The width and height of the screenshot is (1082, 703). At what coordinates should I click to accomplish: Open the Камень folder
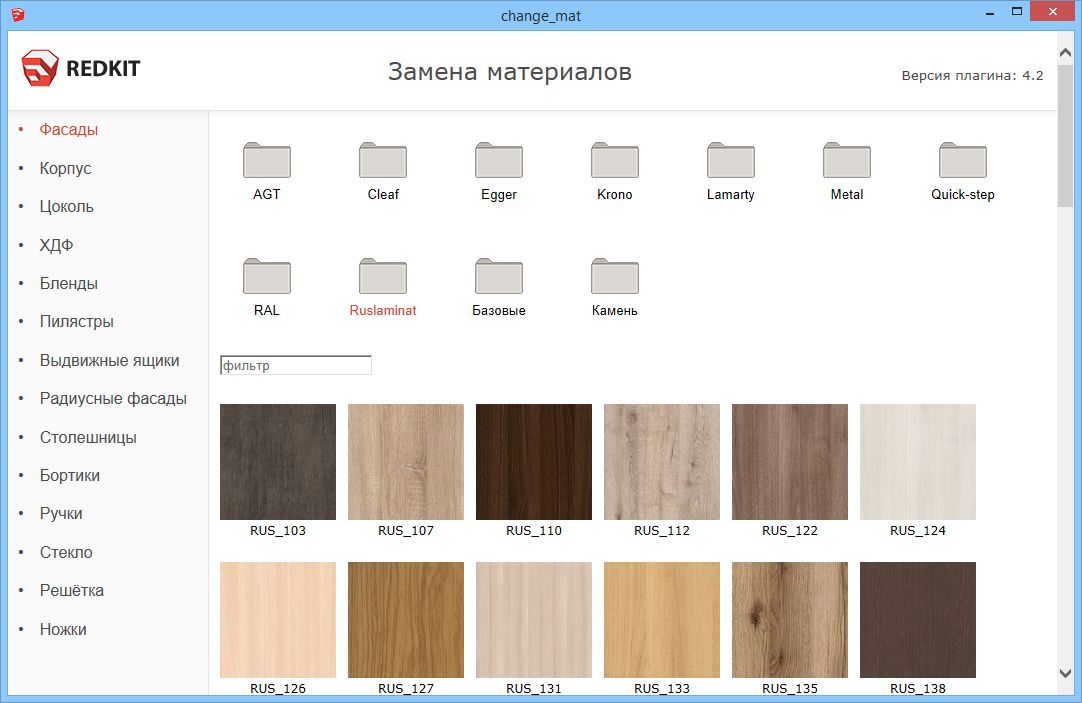[615, 287]
